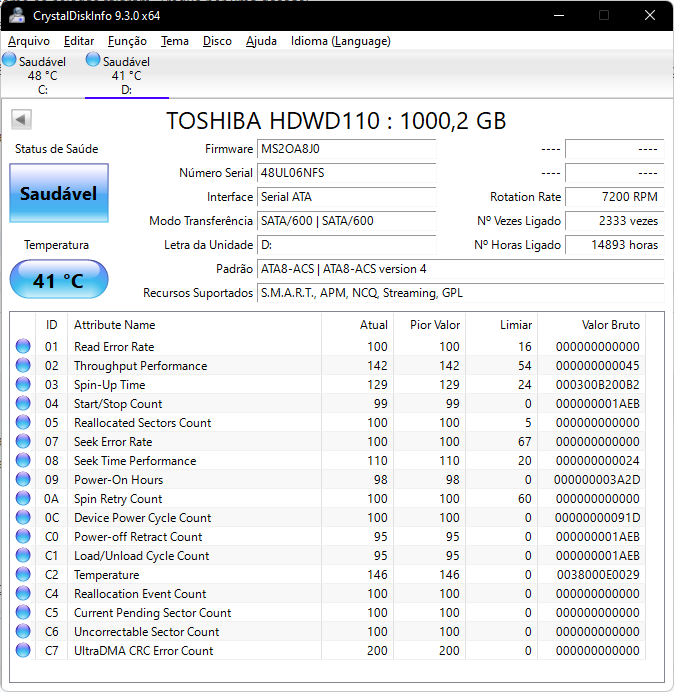Click status orb for UltraDMA CRC Error Count
The width and height of the screenshot is (674, 692).
click(x=23, y=650)
